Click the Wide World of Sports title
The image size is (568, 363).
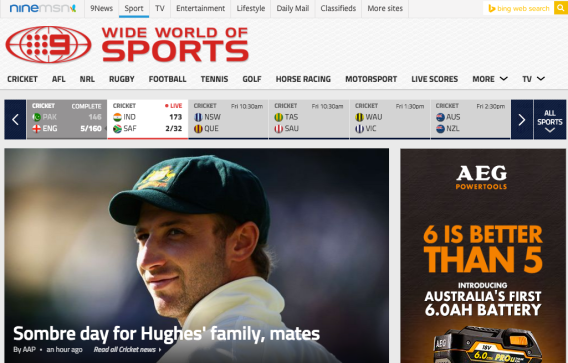click(175, 45)
